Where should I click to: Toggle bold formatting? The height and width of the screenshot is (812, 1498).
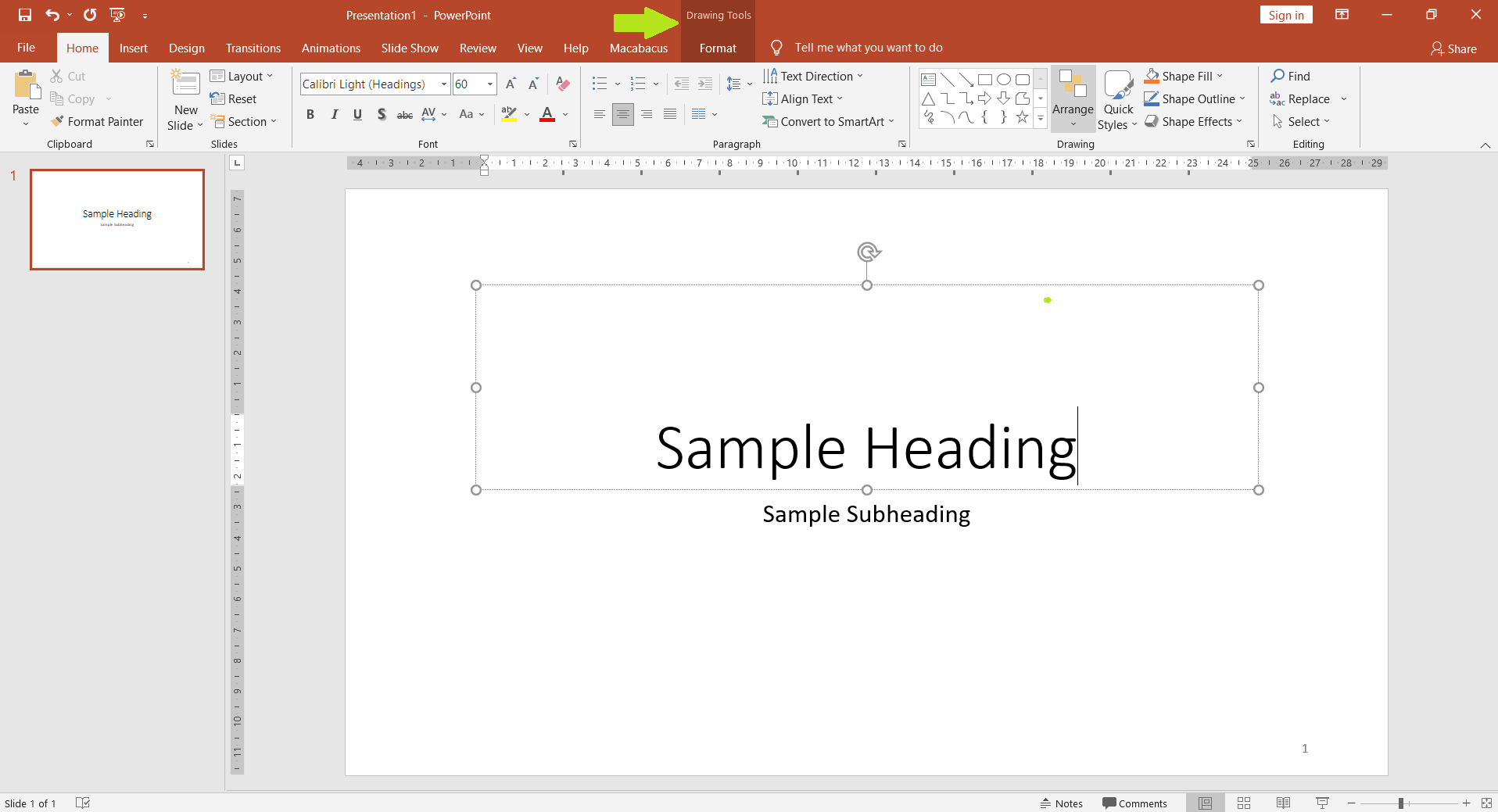(310, 114)
